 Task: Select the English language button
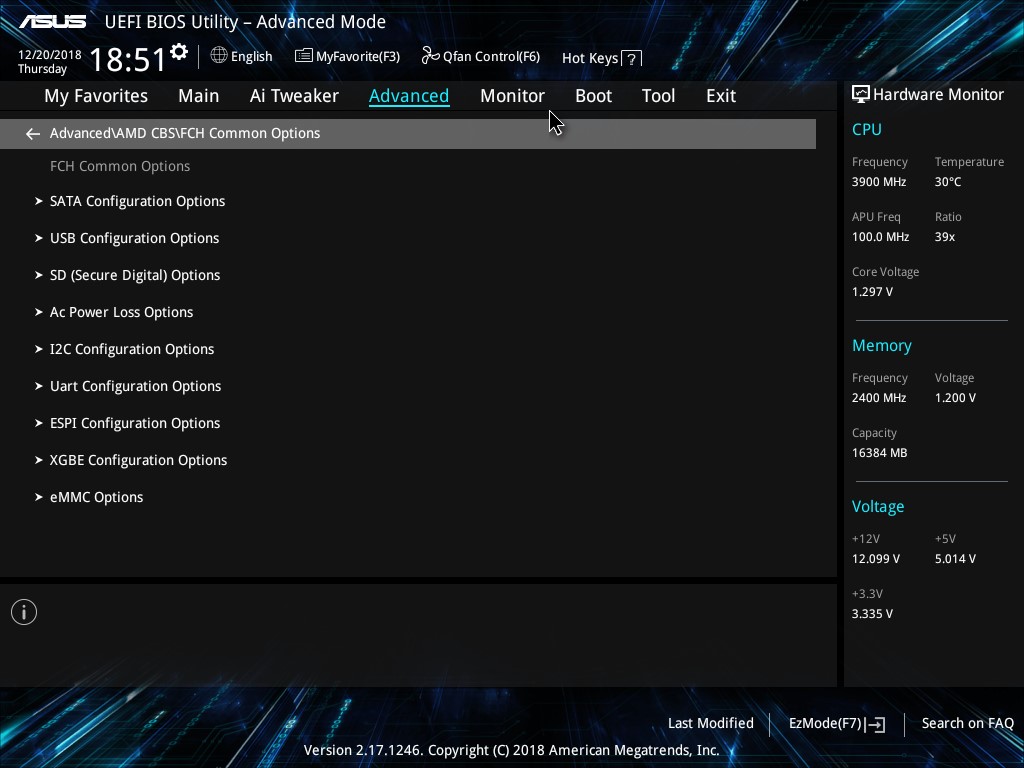click(x=242, y=56)
